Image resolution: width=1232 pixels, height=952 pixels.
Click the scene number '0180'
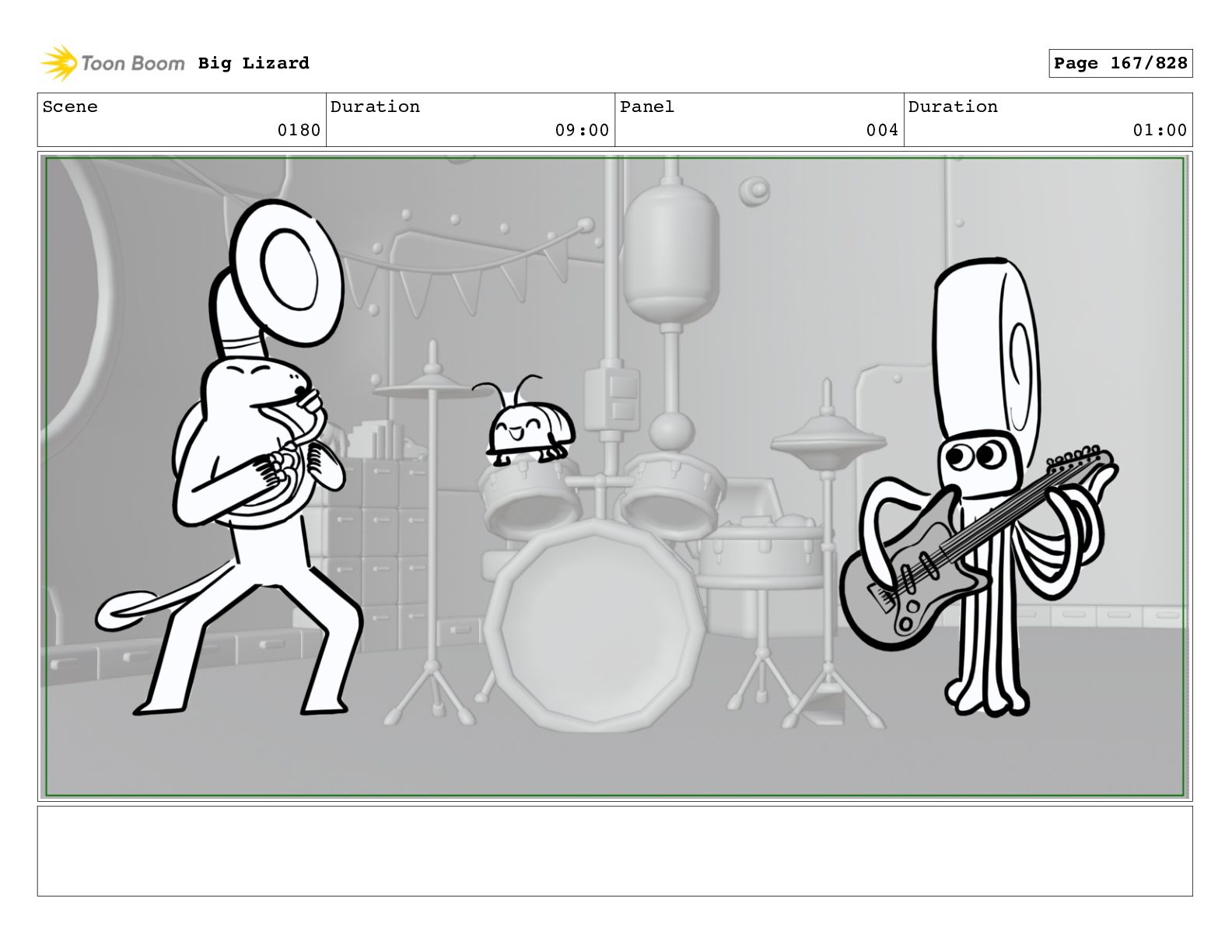(299, 130)
